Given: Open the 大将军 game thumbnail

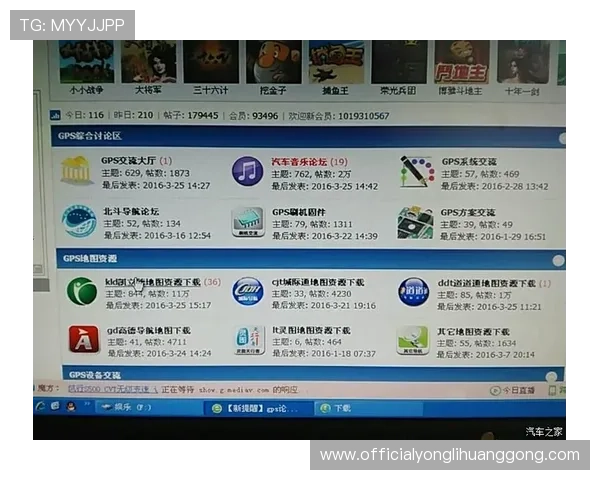Looking at the screenshot, I should pyautogui.click(x=148, y=62).
